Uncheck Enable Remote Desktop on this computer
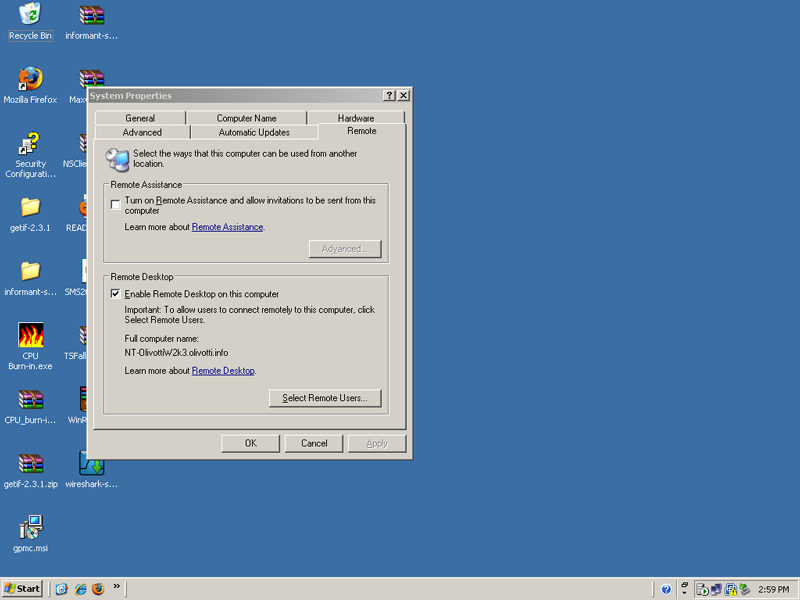800x600 pixels. (x=116, y=294)
